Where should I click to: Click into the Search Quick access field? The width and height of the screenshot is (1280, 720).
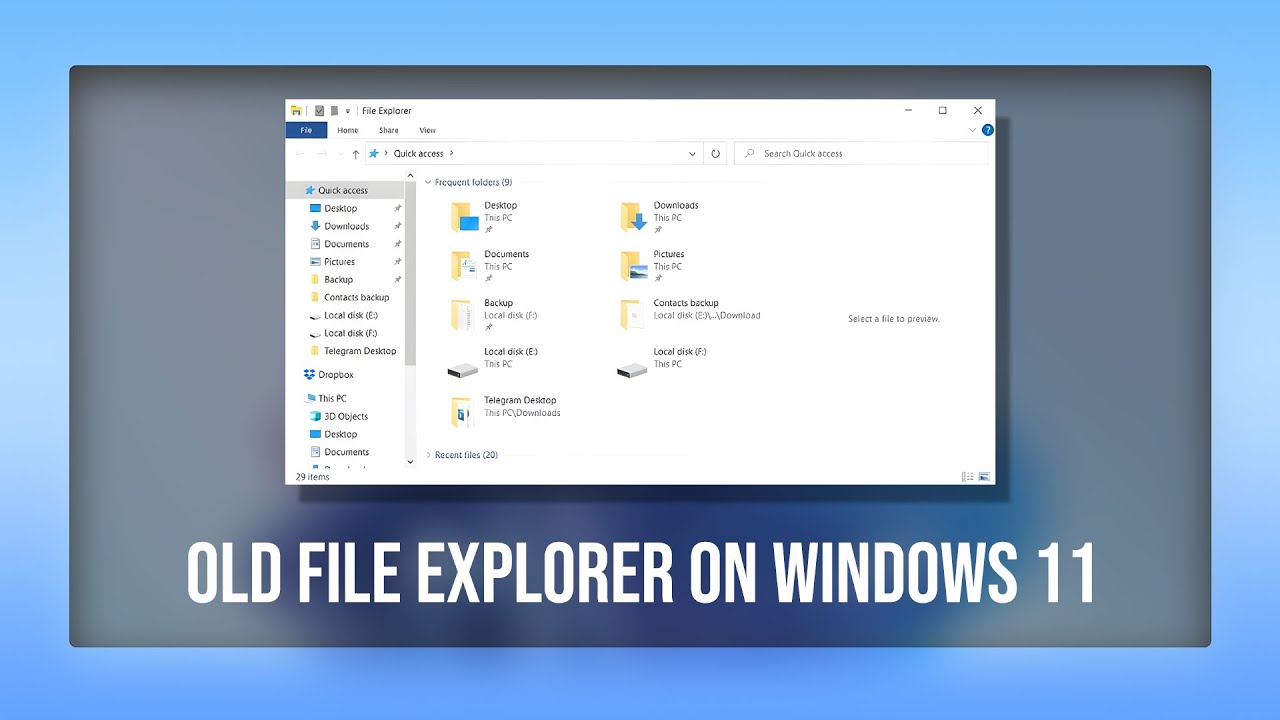[x=861, y=154]
